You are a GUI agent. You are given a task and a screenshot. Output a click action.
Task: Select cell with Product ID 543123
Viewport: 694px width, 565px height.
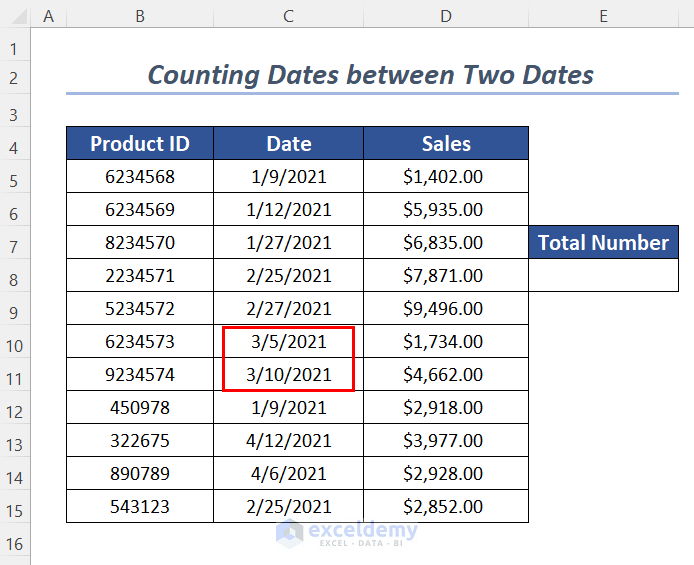click(x=140, y=506)
